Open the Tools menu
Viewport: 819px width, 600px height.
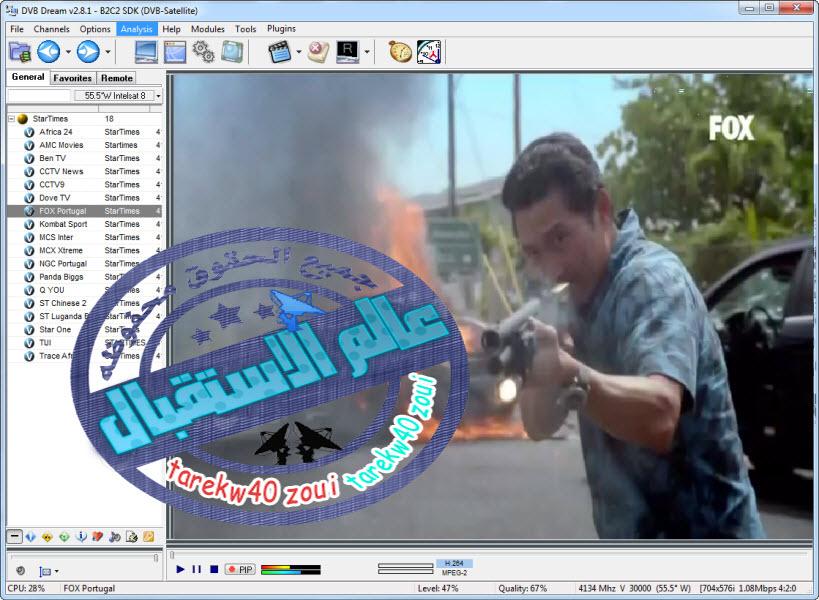[x=245, y=29]
